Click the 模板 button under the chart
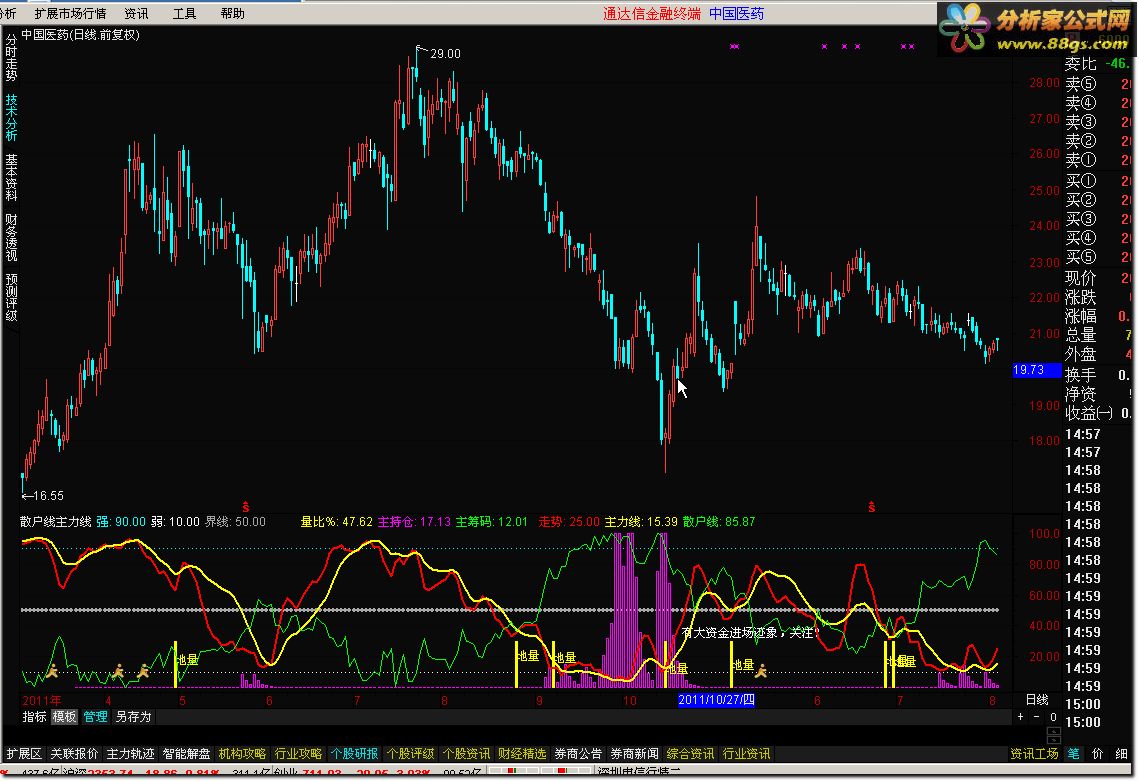 point(64,717)
